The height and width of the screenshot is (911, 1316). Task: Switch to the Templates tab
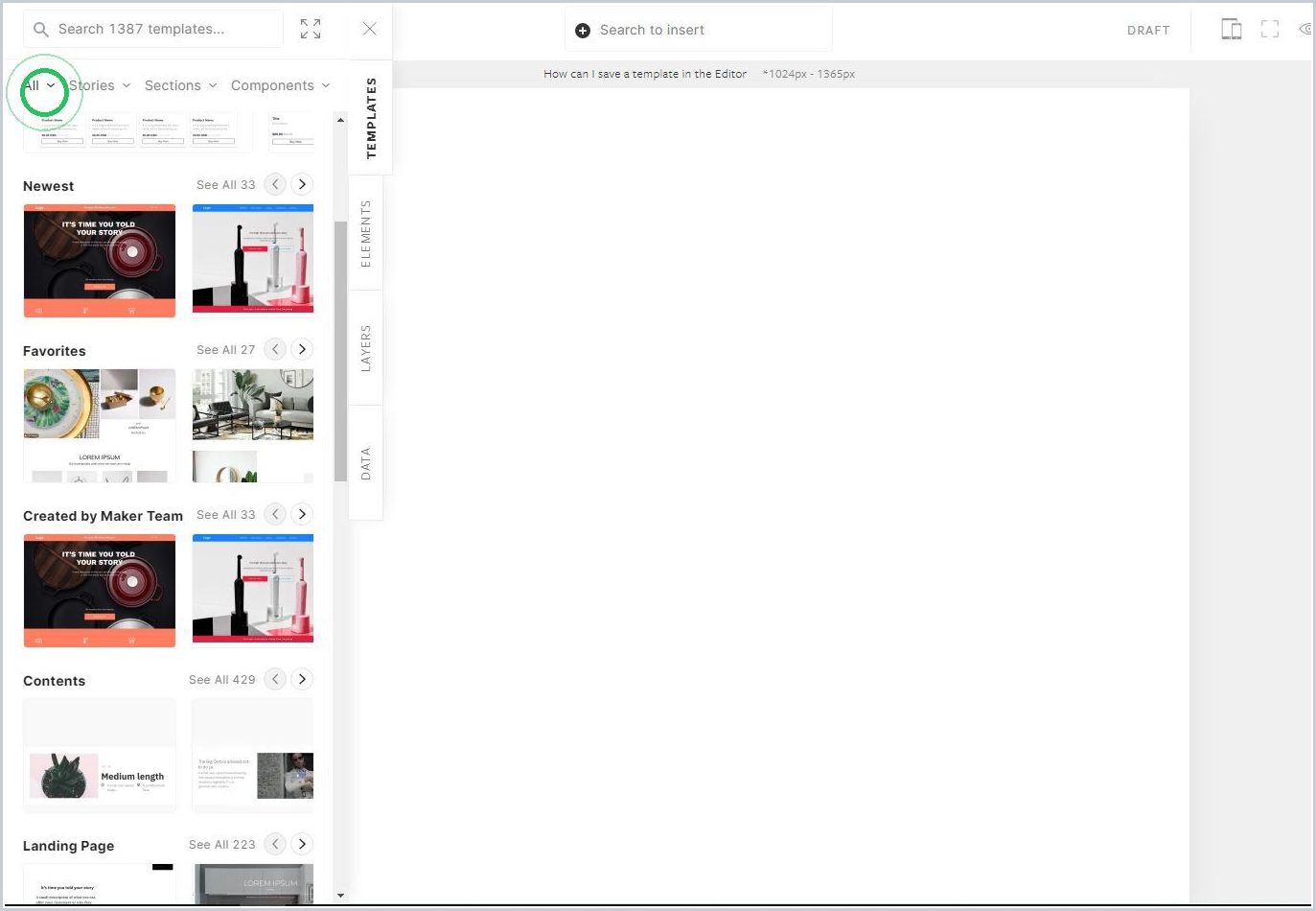[x=371, y=118]
